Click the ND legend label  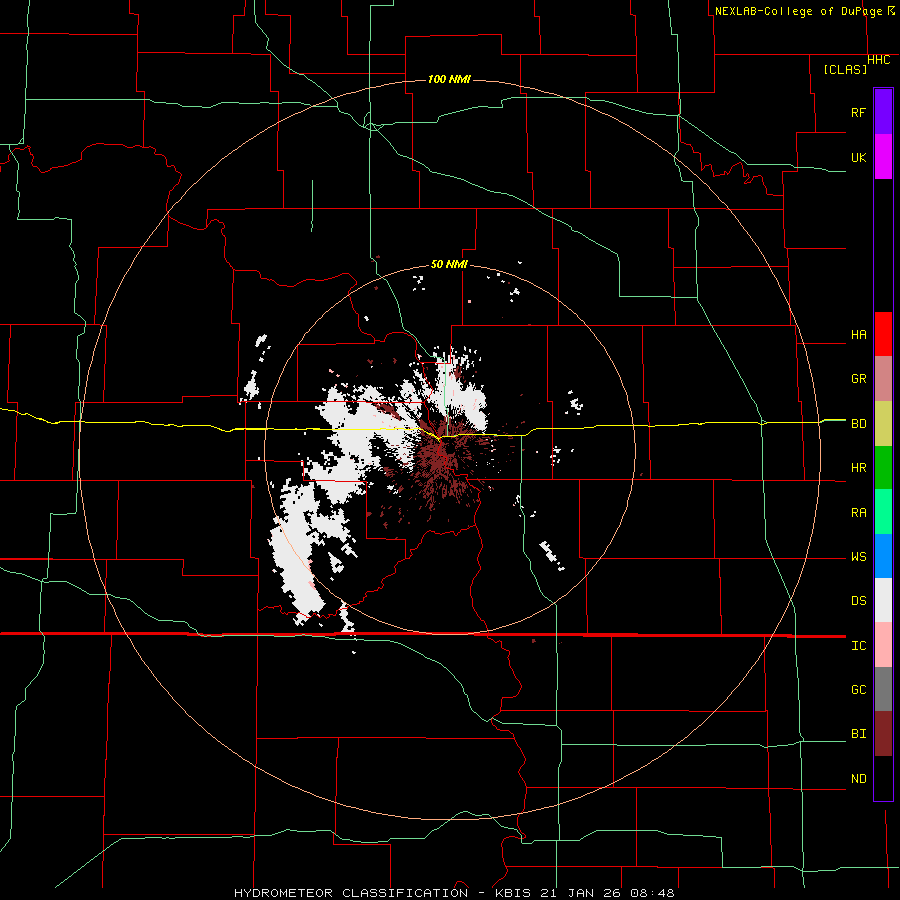tap(859, 779)
